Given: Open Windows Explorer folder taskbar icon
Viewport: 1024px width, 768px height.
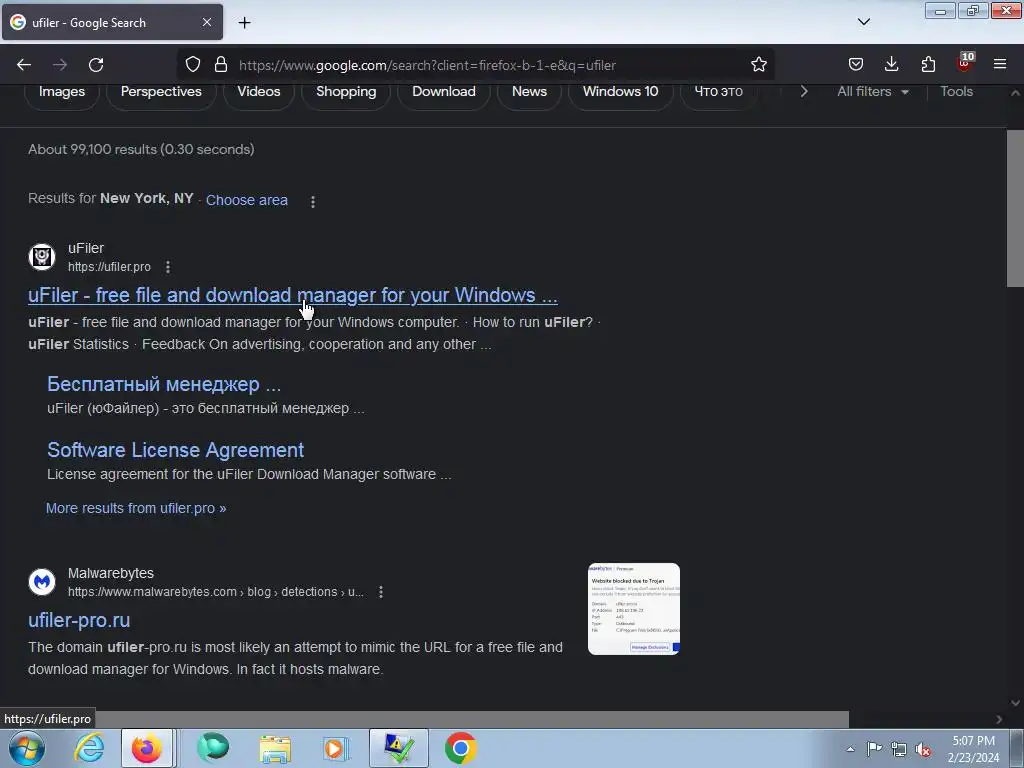Looking at the screenshot, I should (x=275, y=748).
